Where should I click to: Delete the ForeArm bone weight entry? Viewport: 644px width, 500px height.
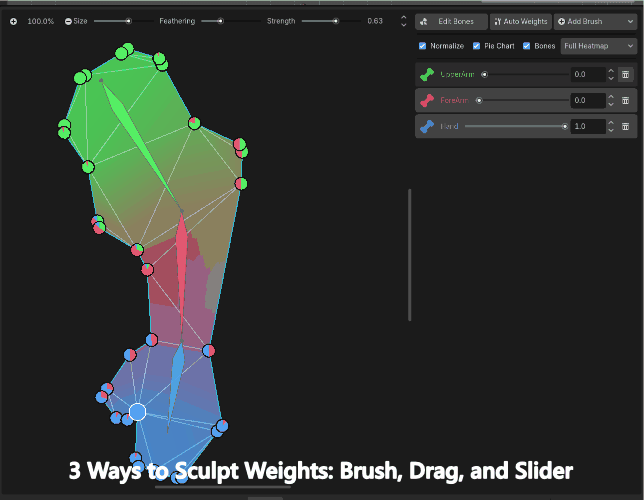coord(625,100)
